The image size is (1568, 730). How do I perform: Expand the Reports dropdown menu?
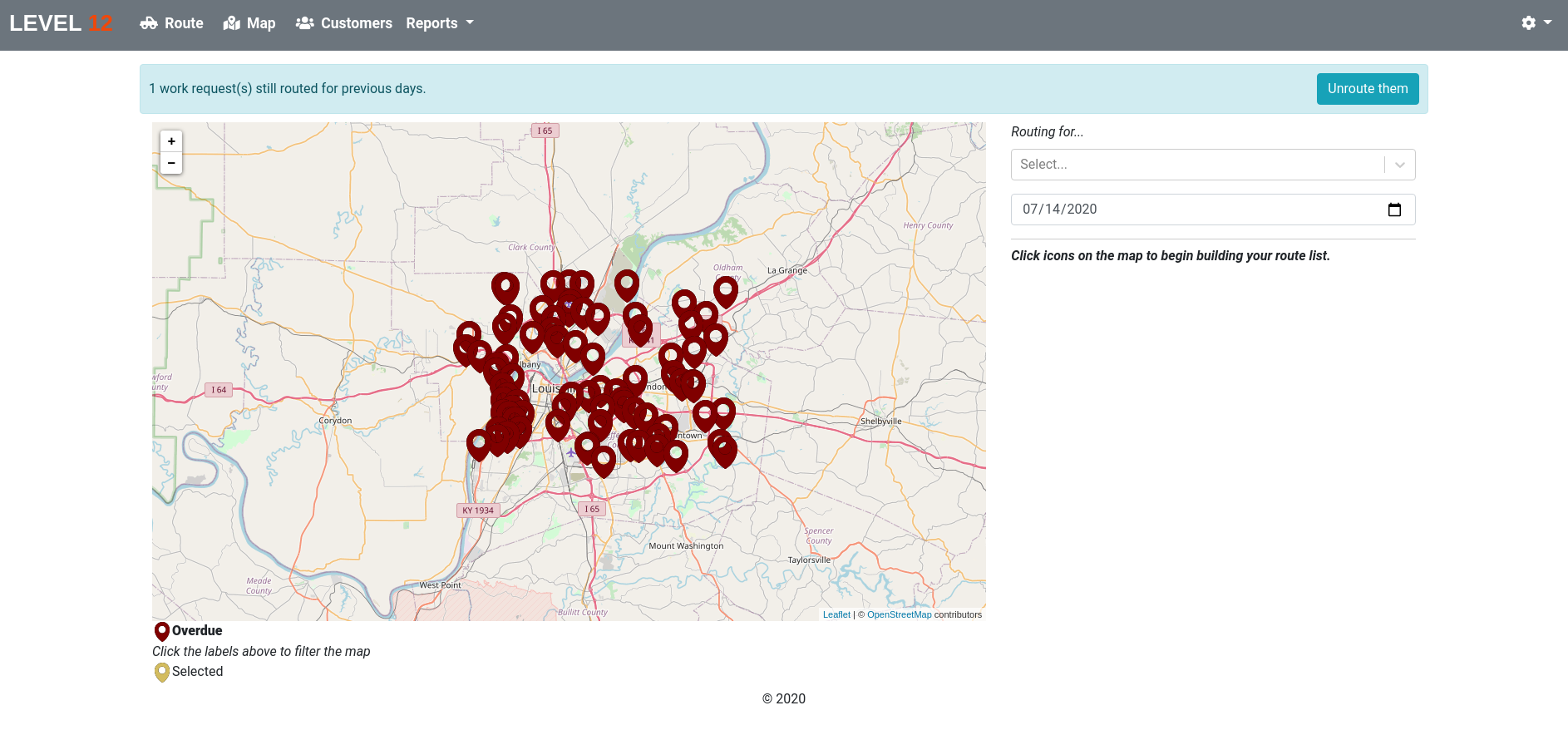(x=439, y=23)
